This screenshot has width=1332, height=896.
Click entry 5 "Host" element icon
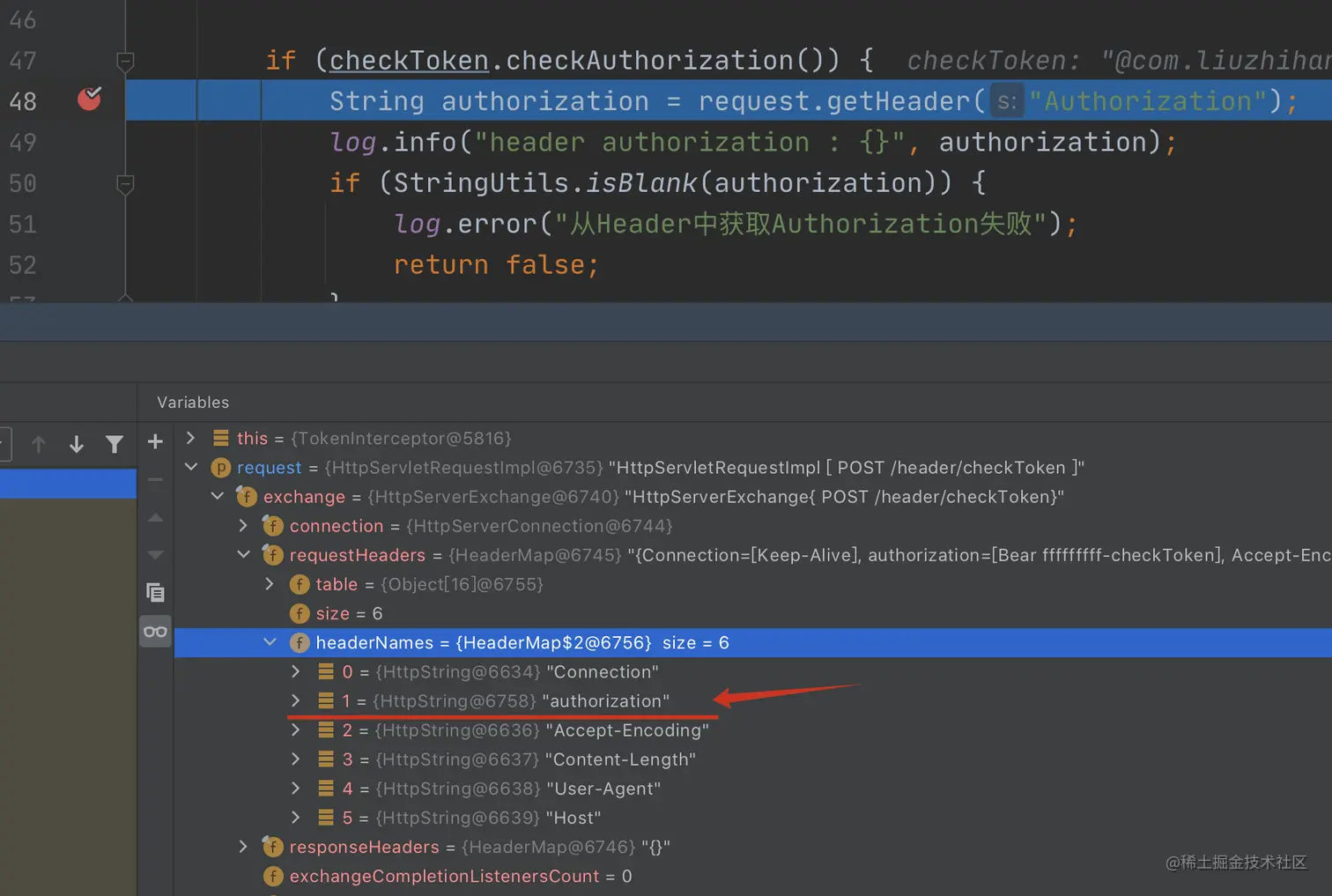[326, 818]
